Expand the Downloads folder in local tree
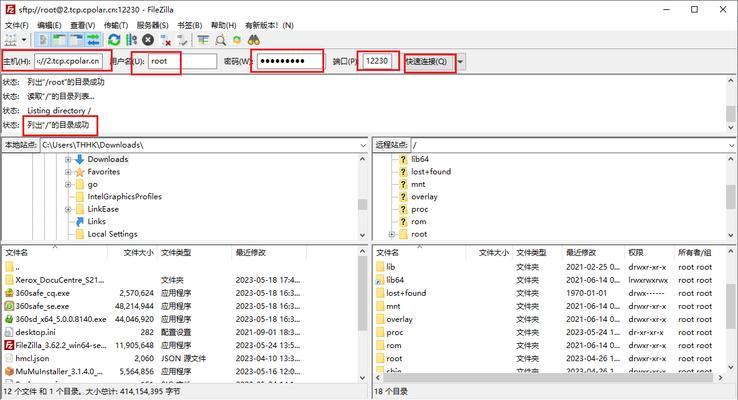Viewport: 738px width, 400px height. 68,160
